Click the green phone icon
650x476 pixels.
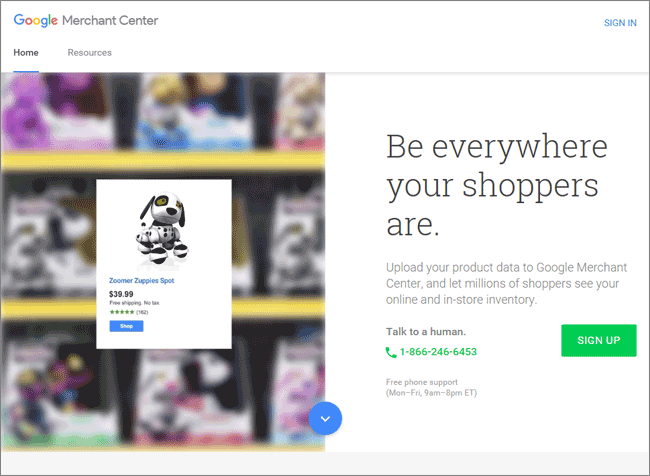[391, 352]
